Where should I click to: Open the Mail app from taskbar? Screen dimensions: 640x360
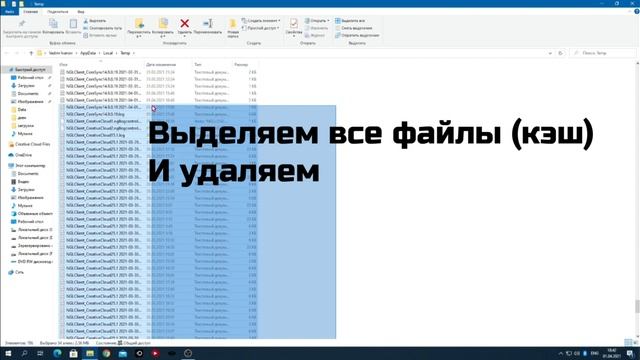click(122, 353)
